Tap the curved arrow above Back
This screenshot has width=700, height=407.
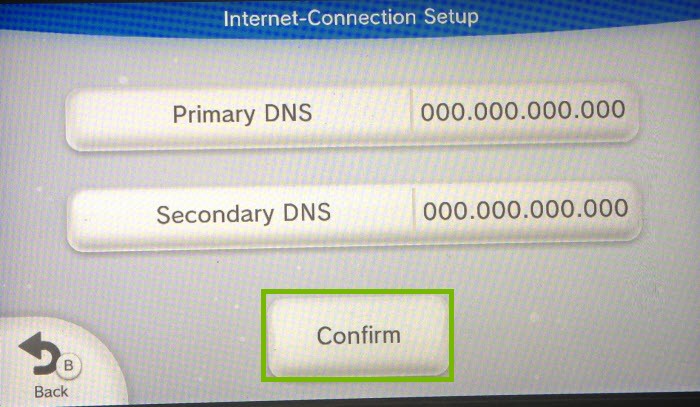[x=39, y=353]
